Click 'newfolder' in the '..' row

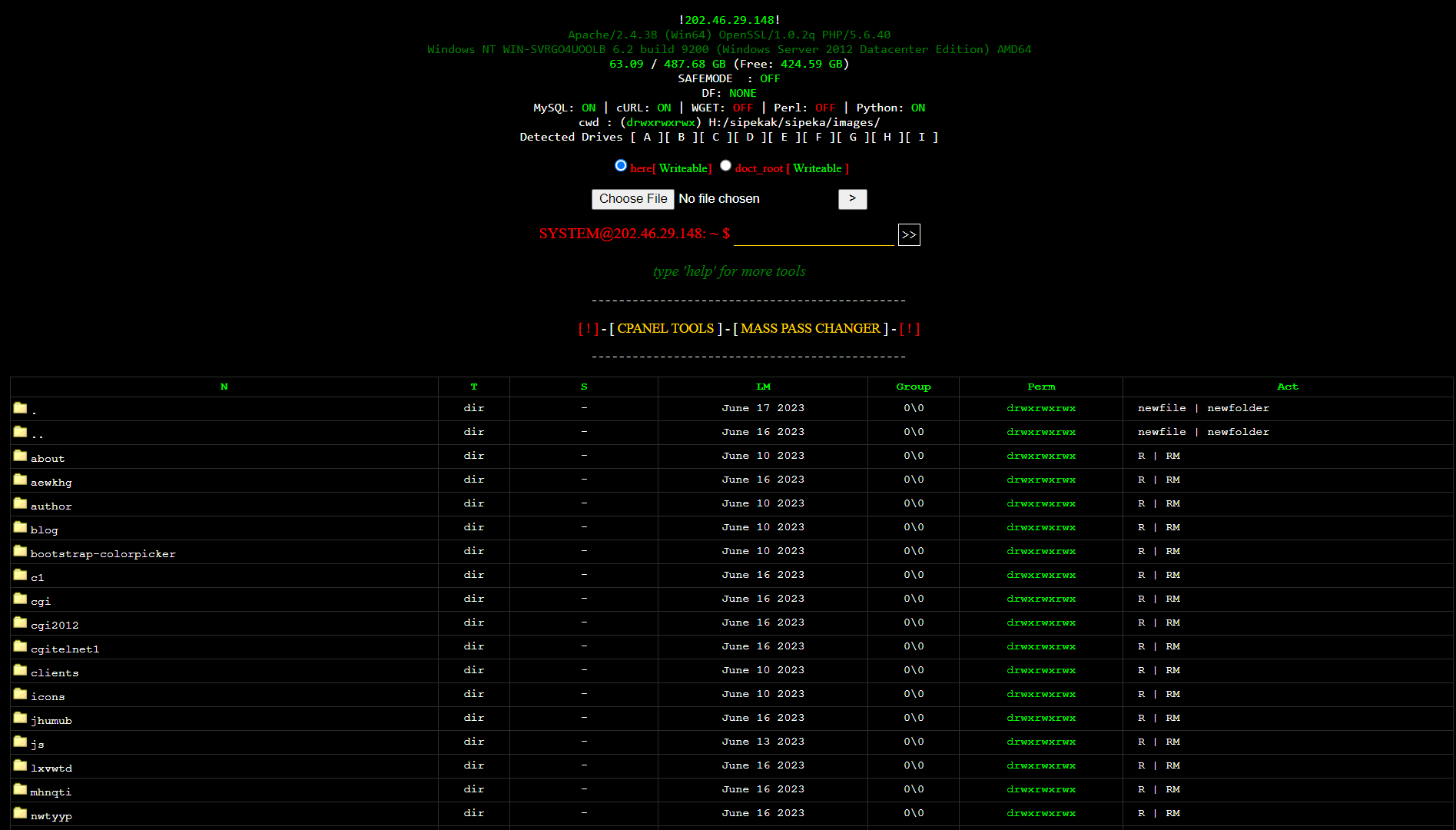pyautogui.click(x=1238, y=432)
